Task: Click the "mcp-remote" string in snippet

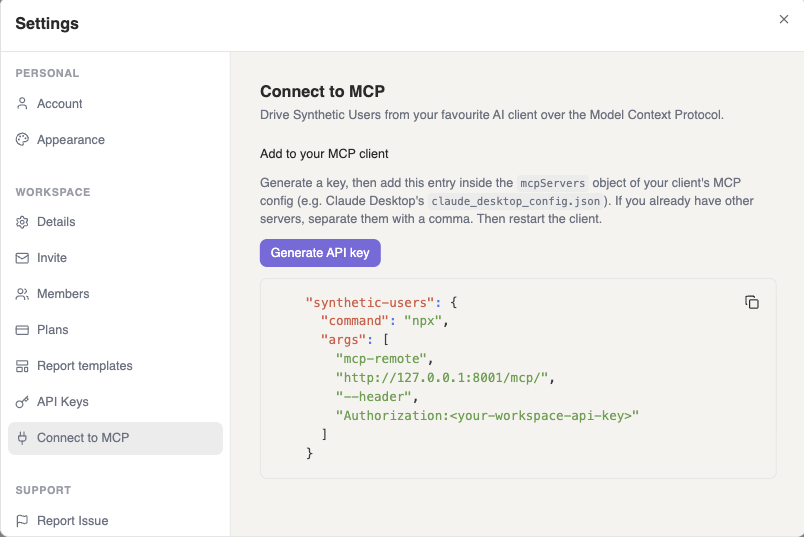Action: click(381, 359)
